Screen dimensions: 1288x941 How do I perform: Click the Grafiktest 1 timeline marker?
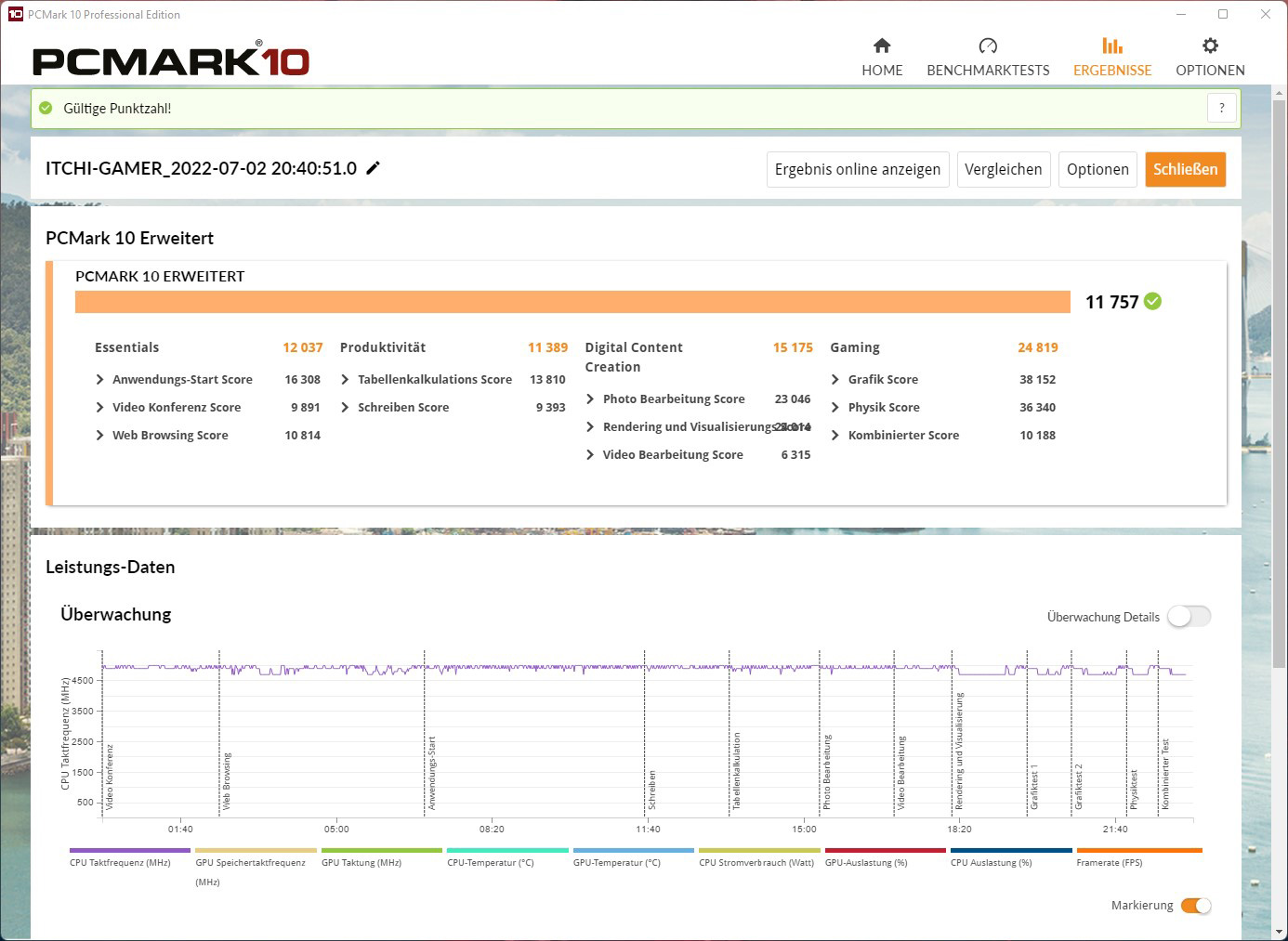1033,787
